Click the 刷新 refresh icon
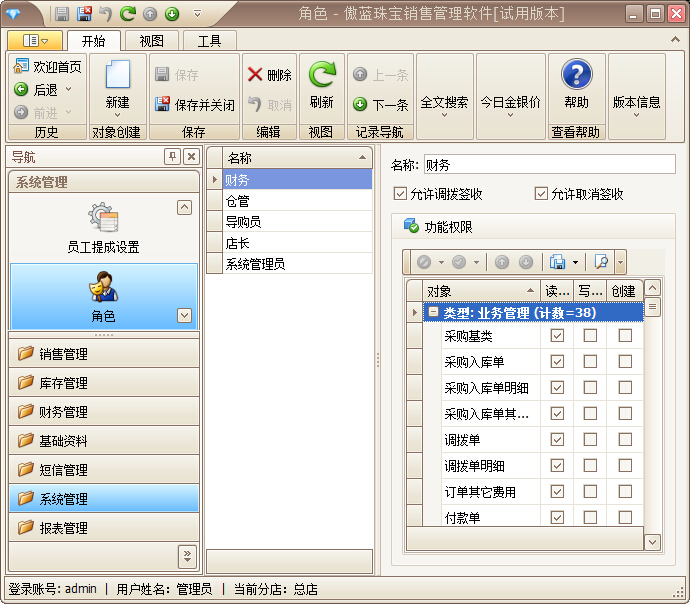Image resolution: width=690 pixels, height=604 pixels. 321,77
